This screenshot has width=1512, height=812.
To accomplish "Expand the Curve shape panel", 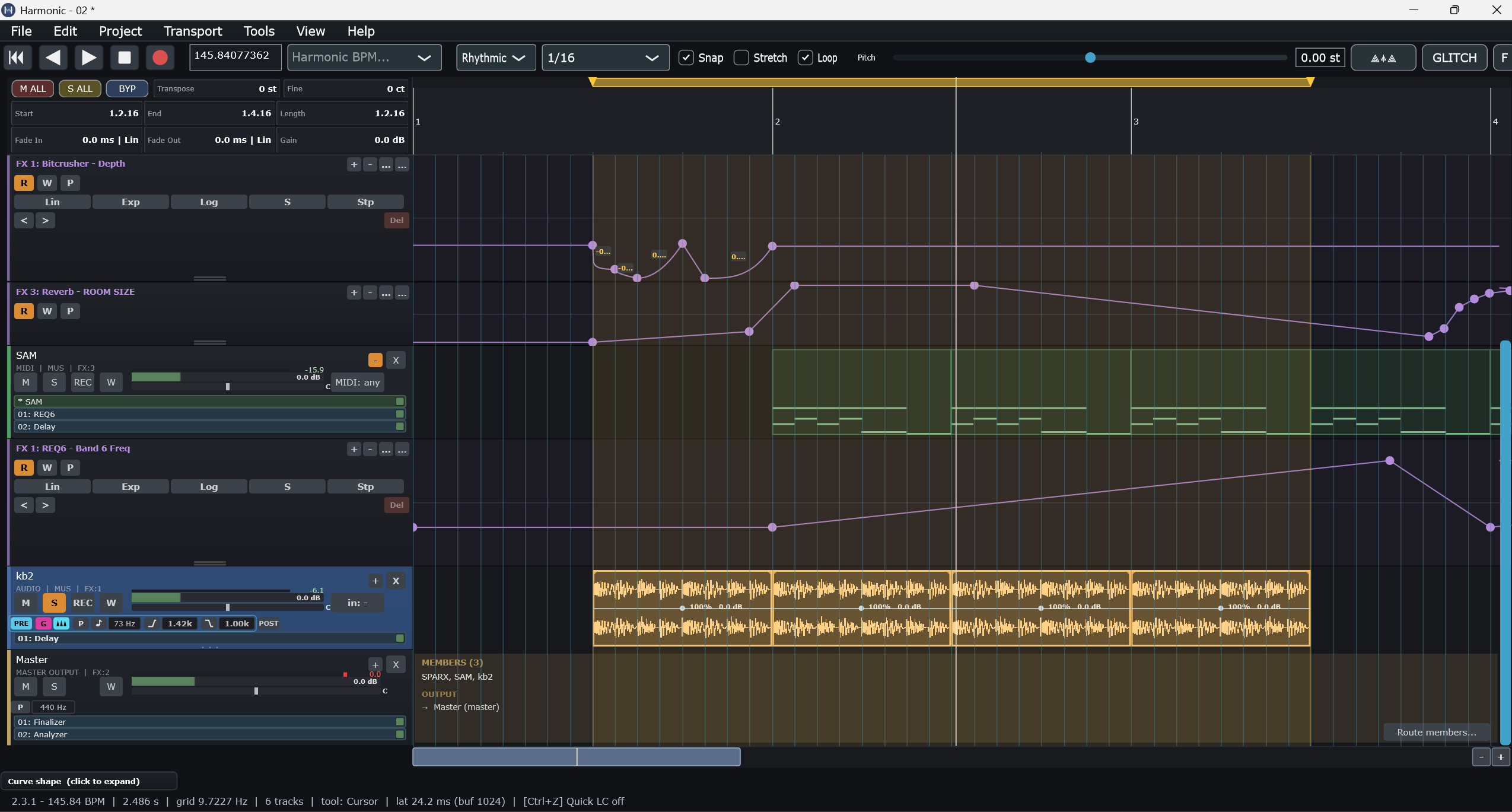I will (x=89, y=781).
